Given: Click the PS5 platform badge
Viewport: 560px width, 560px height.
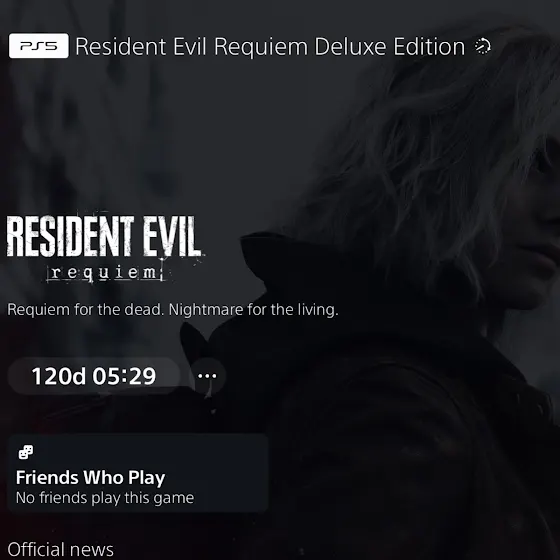Looking at the screenshot, I should coord(39,46).
